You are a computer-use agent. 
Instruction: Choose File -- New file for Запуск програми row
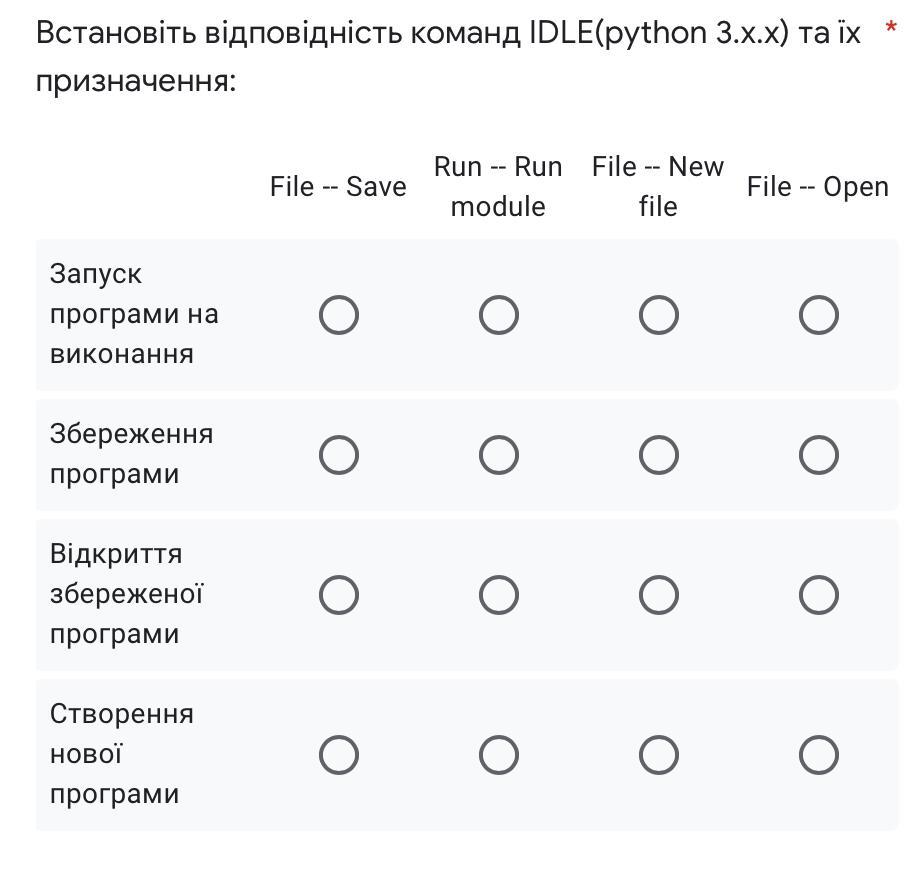[x=658, y=316]
